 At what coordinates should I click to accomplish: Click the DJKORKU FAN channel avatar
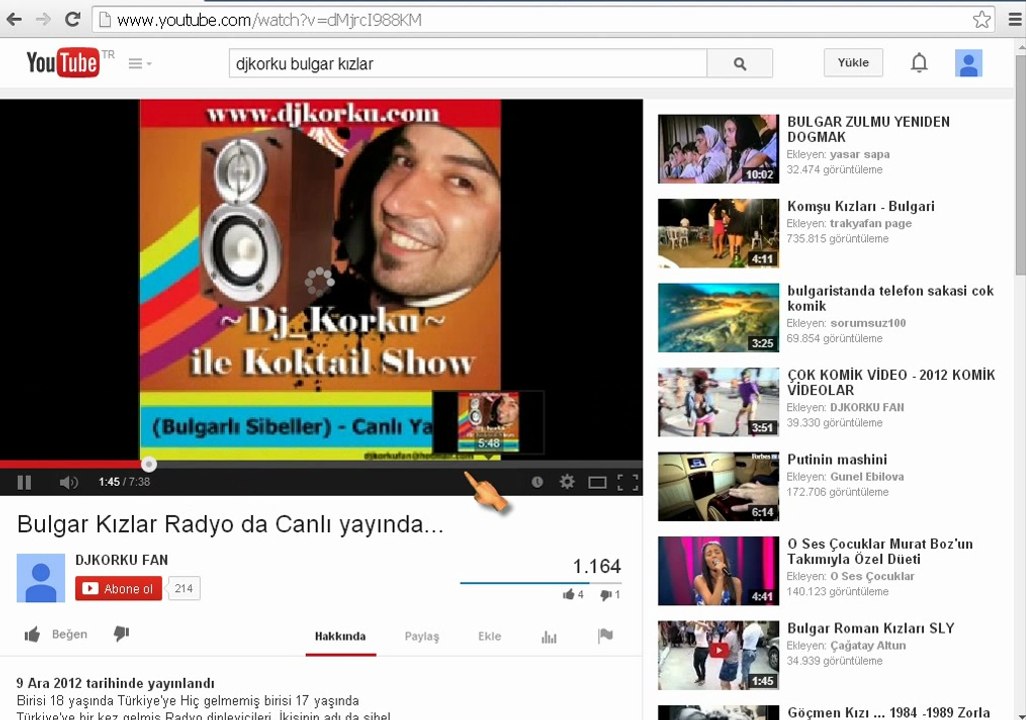41,578
